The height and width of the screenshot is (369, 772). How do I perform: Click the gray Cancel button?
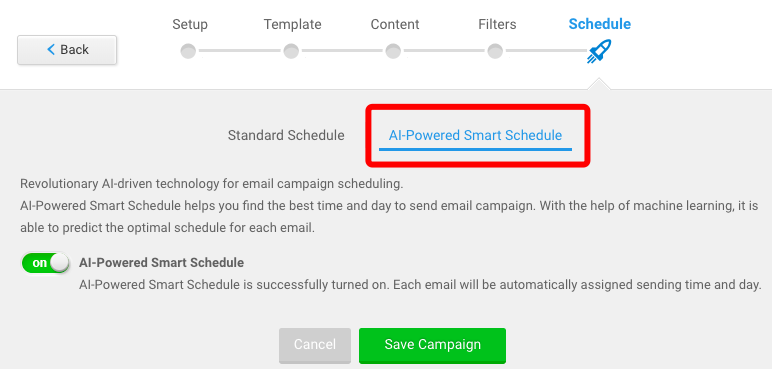[x=315, y=345]
